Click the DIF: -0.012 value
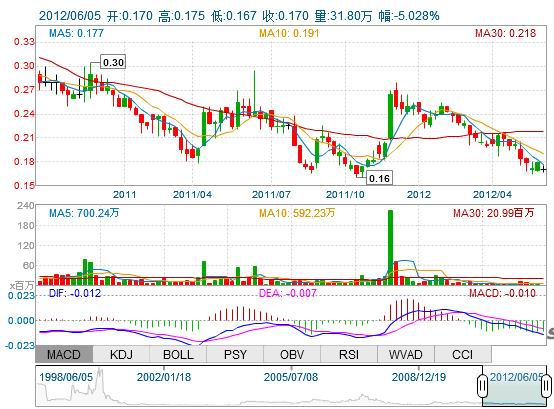This screenshot has height=409, width=554. [75, 293]
